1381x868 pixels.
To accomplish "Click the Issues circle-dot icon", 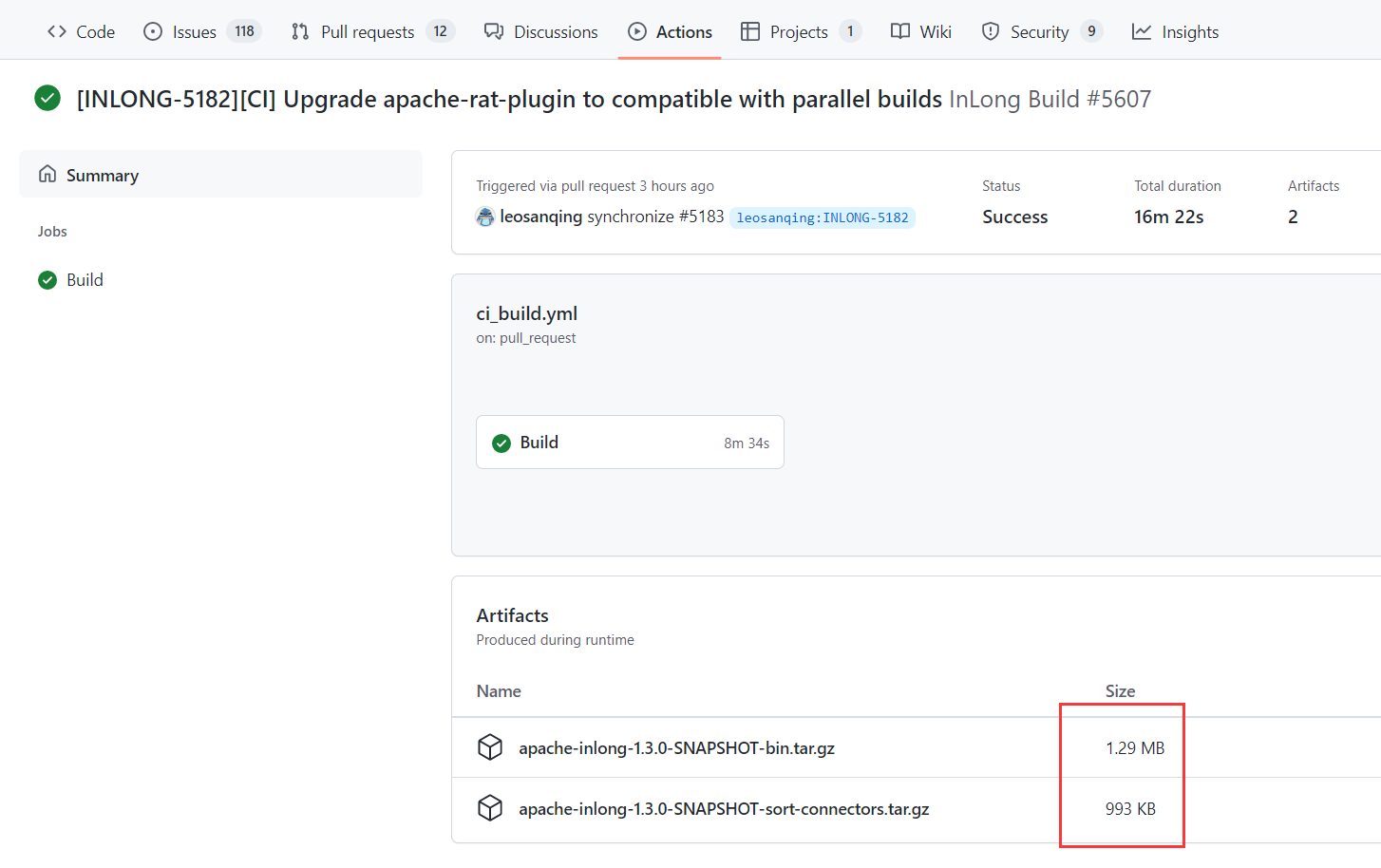I will click(x=153, y=31).
